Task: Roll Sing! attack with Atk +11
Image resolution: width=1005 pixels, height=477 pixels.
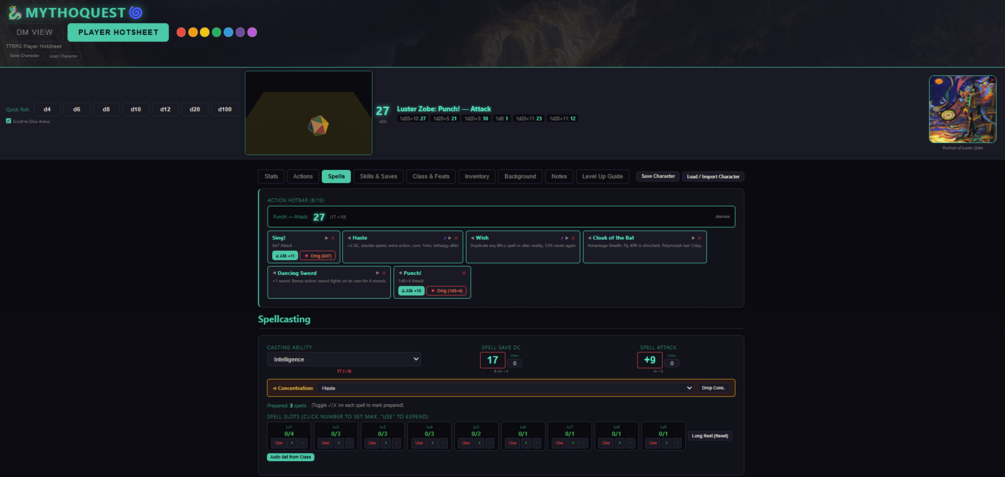Action: (285, 256)
